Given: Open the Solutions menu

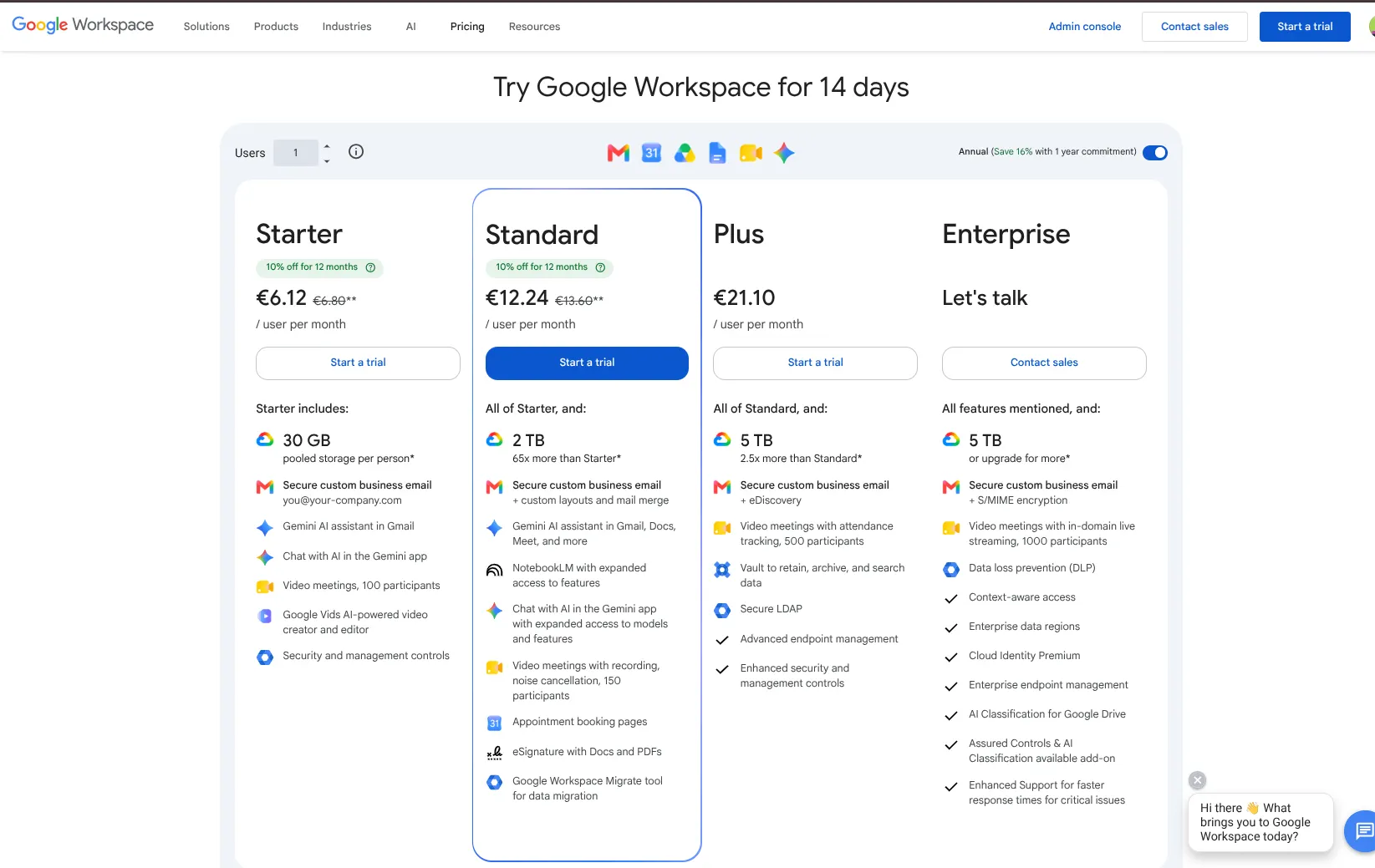Looking at the screenshot, I should [206, 27].
